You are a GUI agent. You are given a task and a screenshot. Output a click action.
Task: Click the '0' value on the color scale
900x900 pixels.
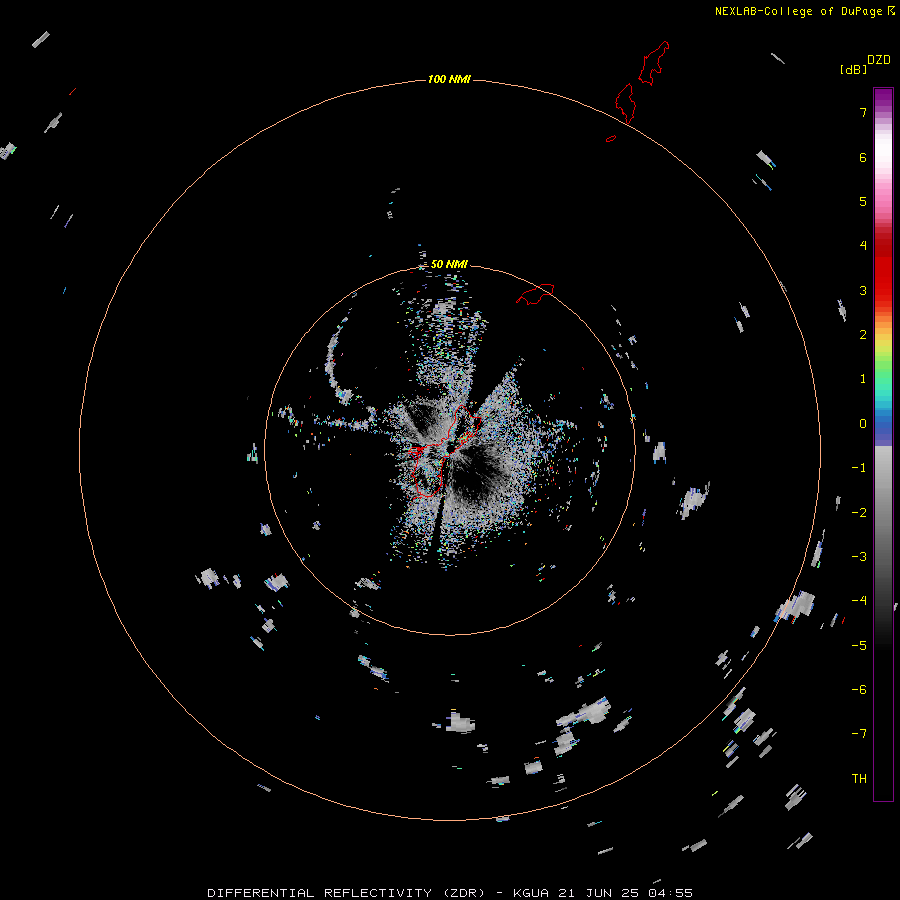863,424
